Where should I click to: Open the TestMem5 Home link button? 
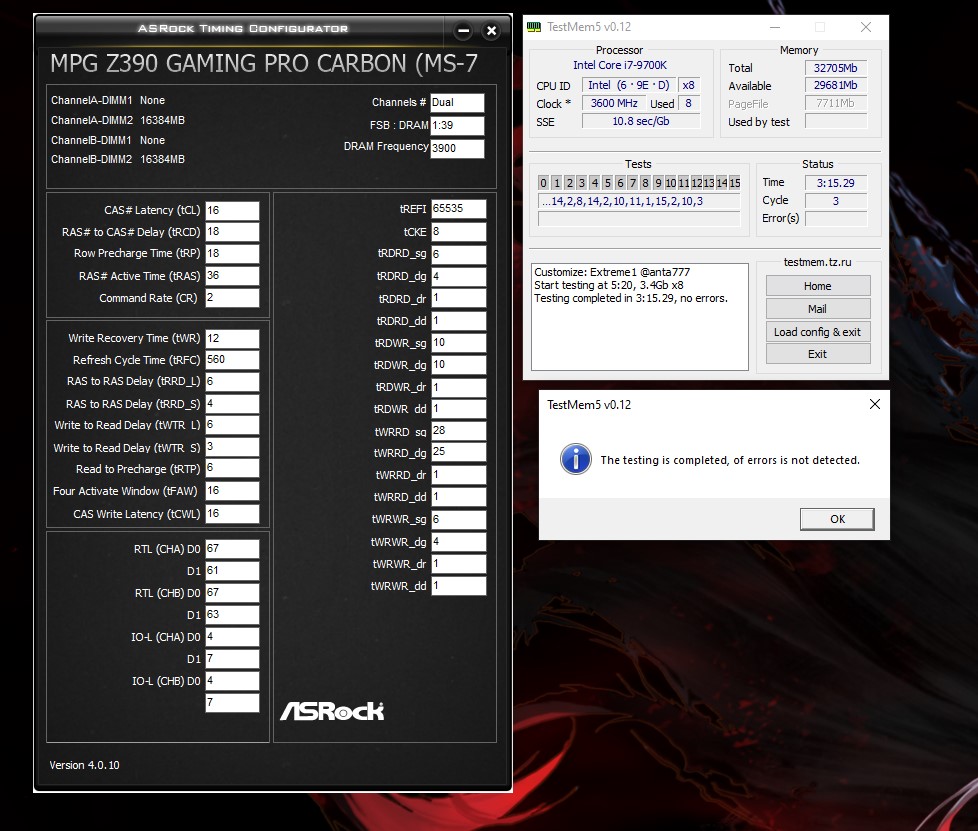tap(818, 286)
